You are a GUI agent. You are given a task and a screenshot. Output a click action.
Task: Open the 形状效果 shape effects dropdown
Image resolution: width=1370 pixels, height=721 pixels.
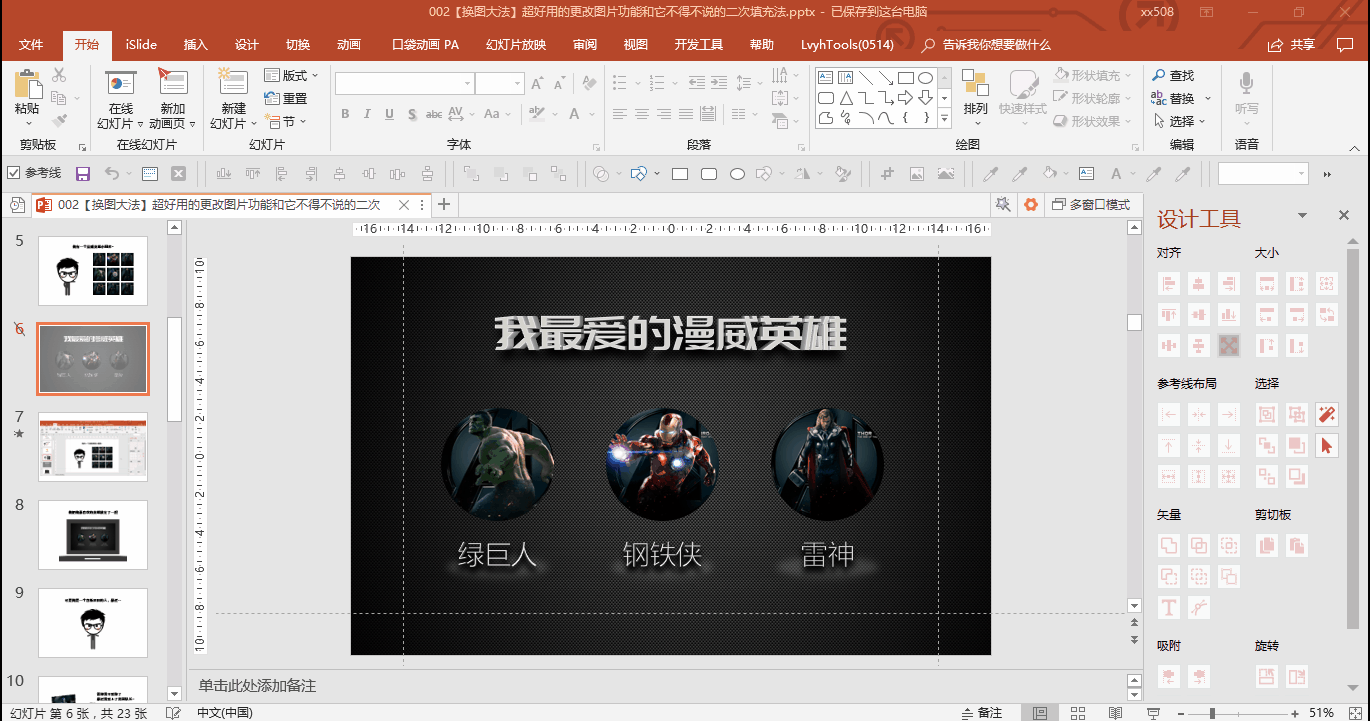click(1094, 121)
